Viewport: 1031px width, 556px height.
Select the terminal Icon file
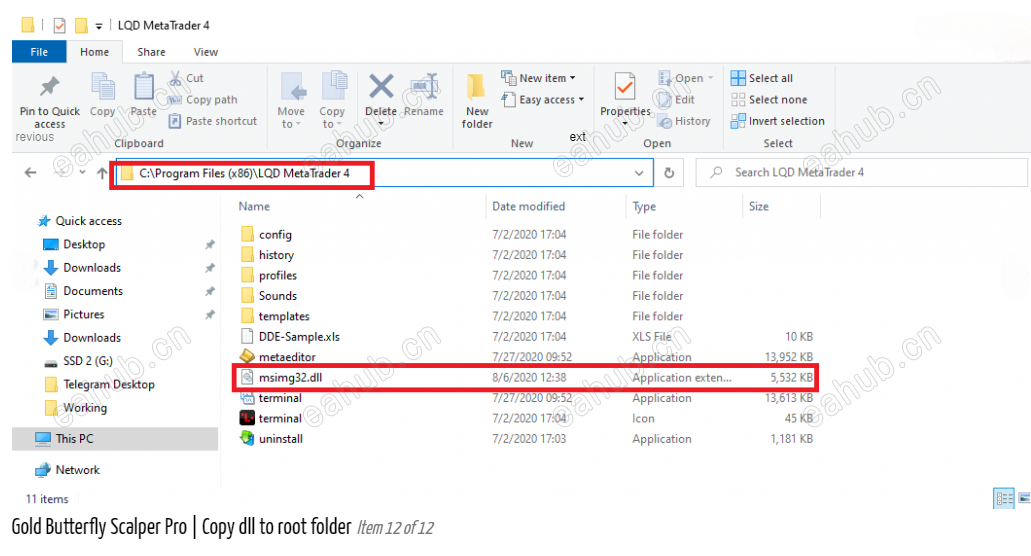click(272, 418)
